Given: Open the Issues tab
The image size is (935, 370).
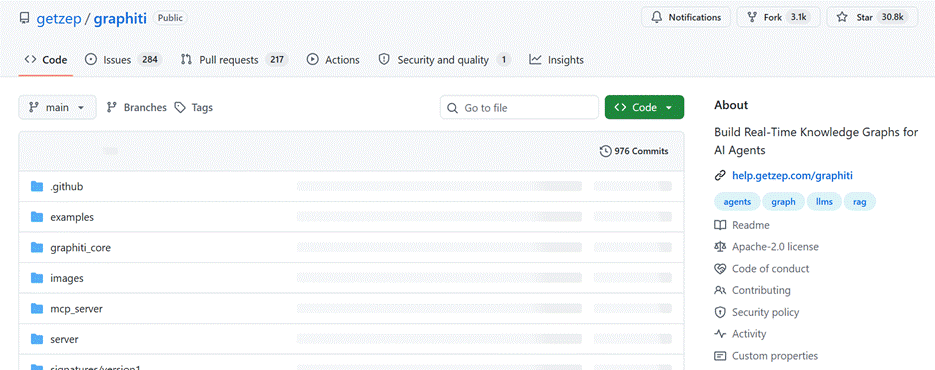Looking at the screenshot, I should point(123,60).
